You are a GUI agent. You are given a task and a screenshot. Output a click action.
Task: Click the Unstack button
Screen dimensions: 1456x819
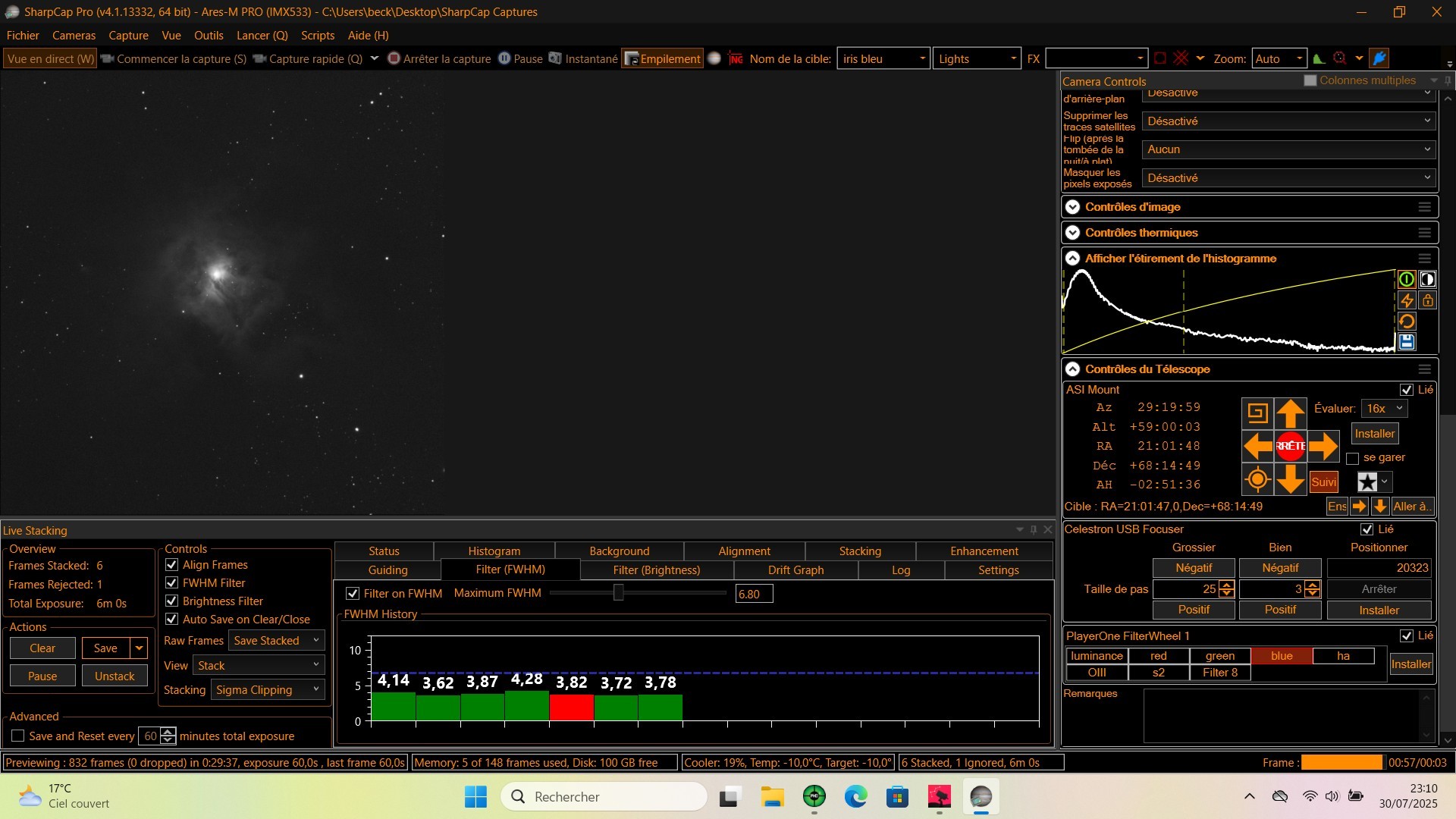pos(115,676)
